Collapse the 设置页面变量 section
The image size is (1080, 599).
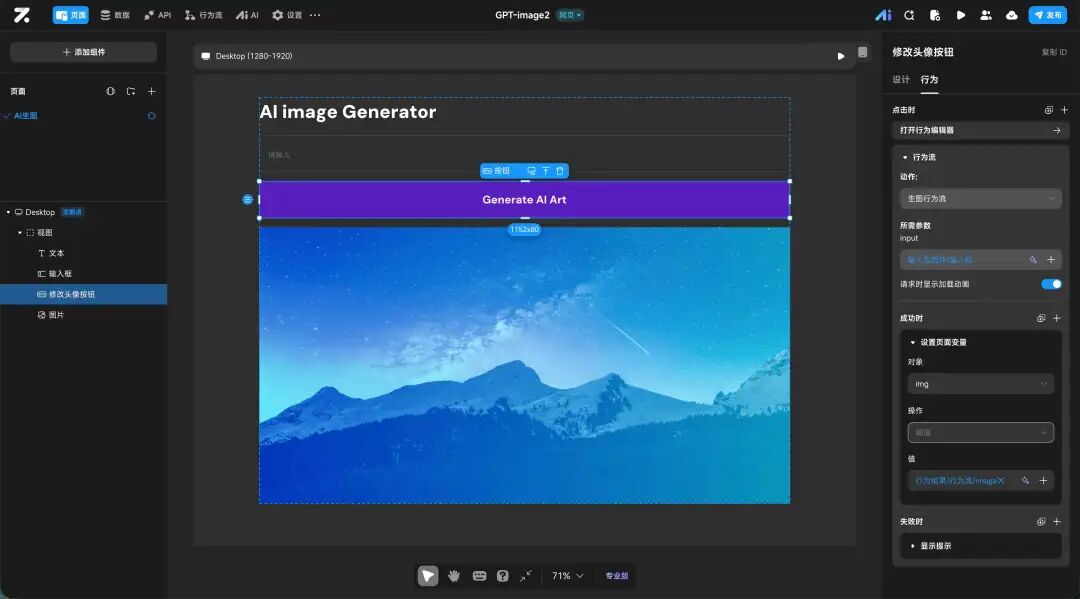[913, 342]
